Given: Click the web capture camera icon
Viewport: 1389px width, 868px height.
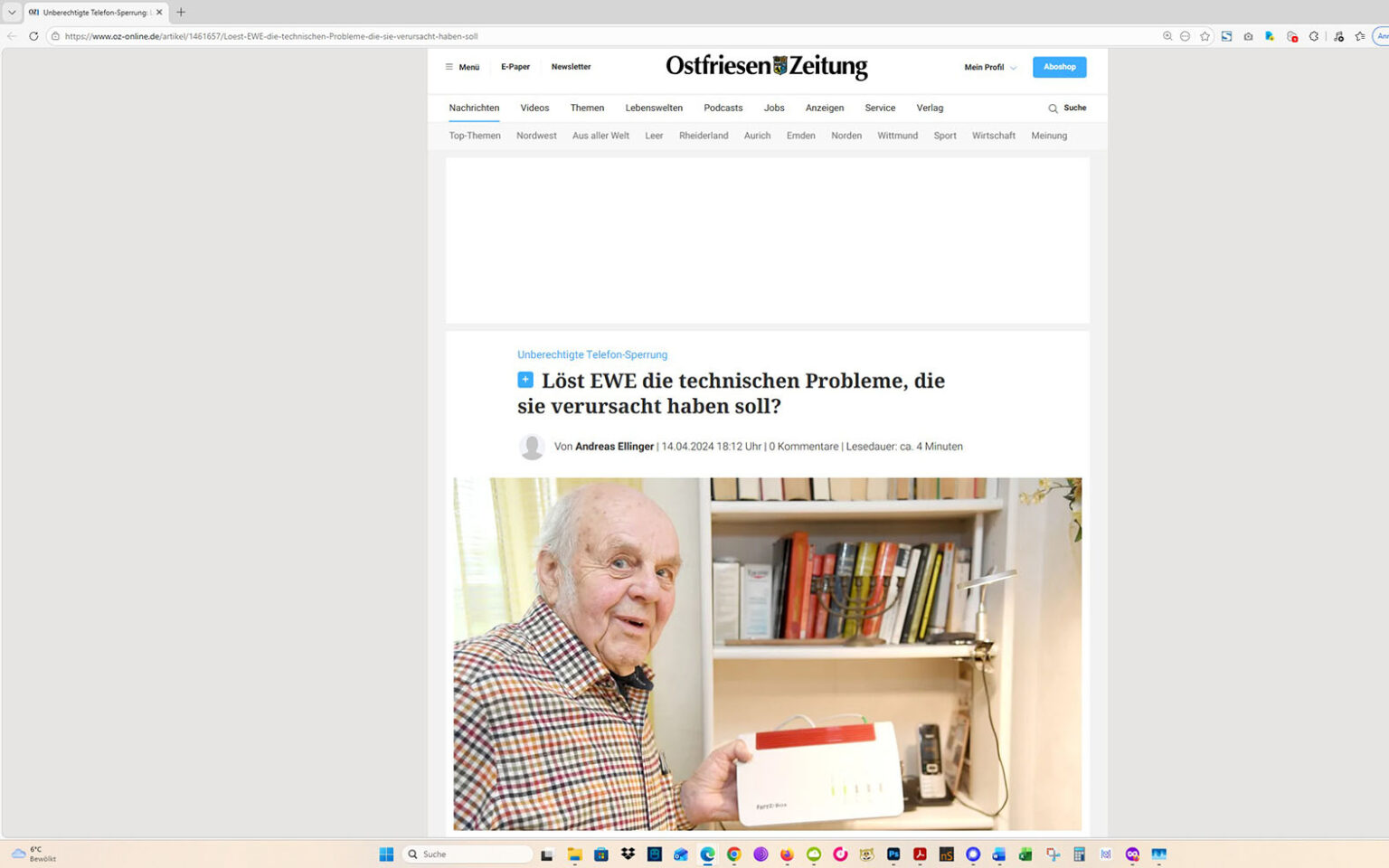Looking at the screenshot, I should [x=1248, y=36].
